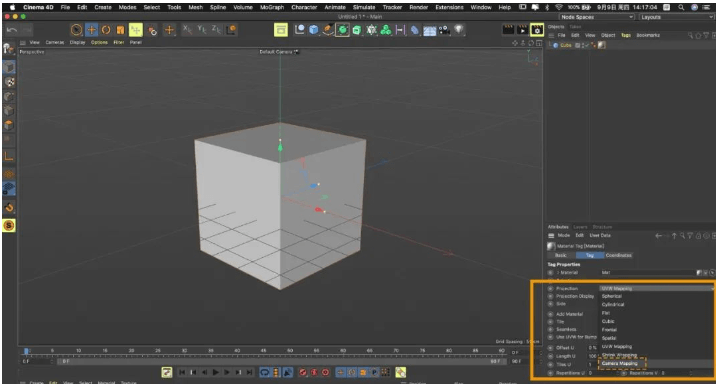This screenshot has height=384, width=716.
Task: Click the Play Forward button
Action: click(x=216, y=373)
